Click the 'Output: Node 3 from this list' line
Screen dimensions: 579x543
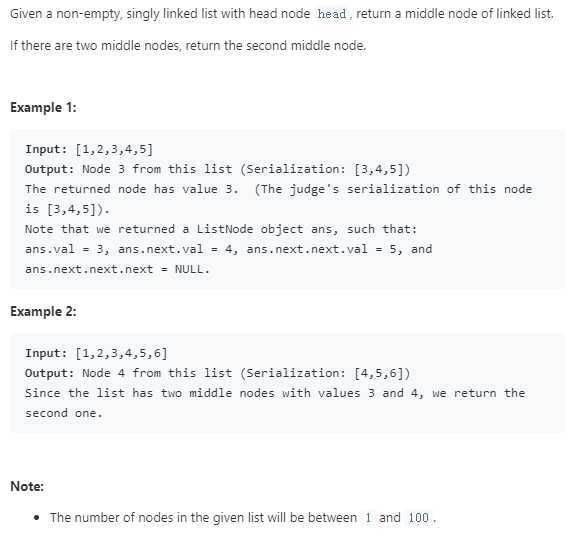217,169
